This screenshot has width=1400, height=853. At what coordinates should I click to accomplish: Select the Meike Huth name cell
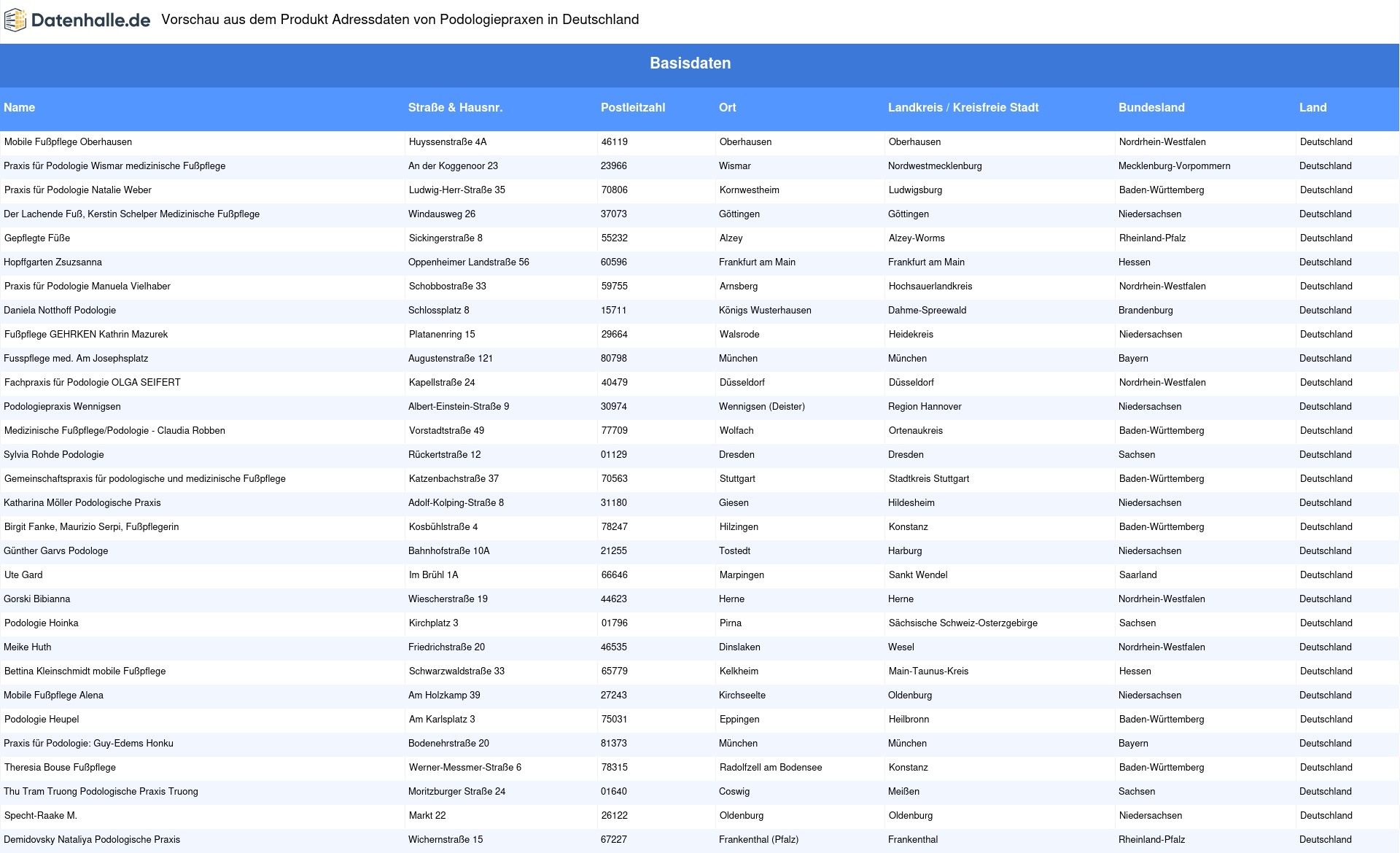point(28,647)
